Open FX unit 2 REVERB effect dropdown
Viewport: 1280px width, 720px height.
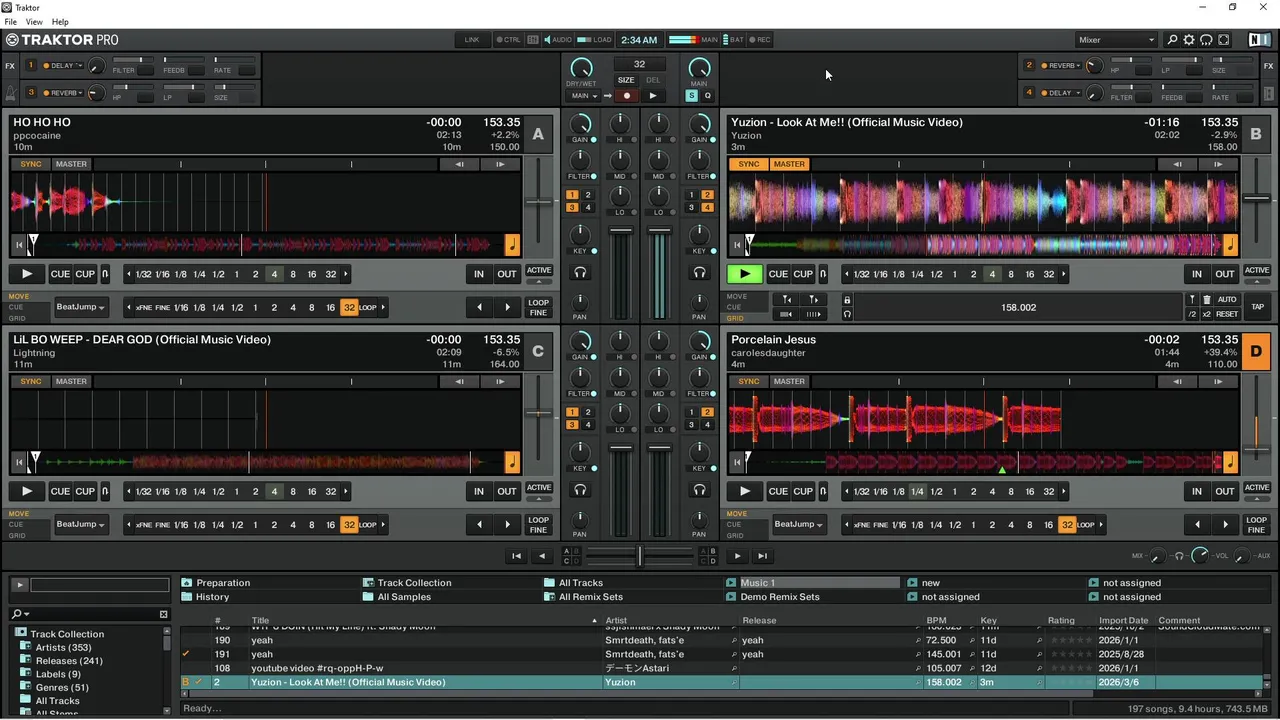pos(1060,66)
